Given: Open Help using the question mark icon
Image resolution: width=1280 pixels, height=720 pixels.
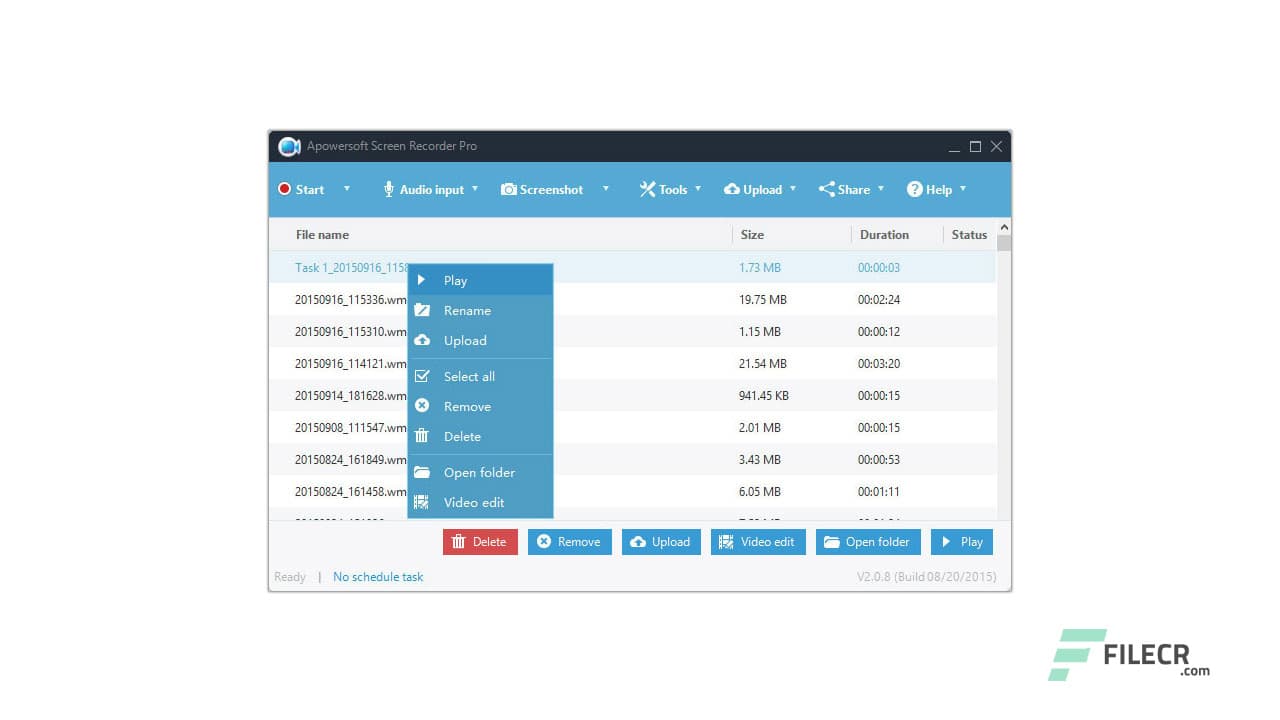Looking at the screenshot, I should point(914,189).
